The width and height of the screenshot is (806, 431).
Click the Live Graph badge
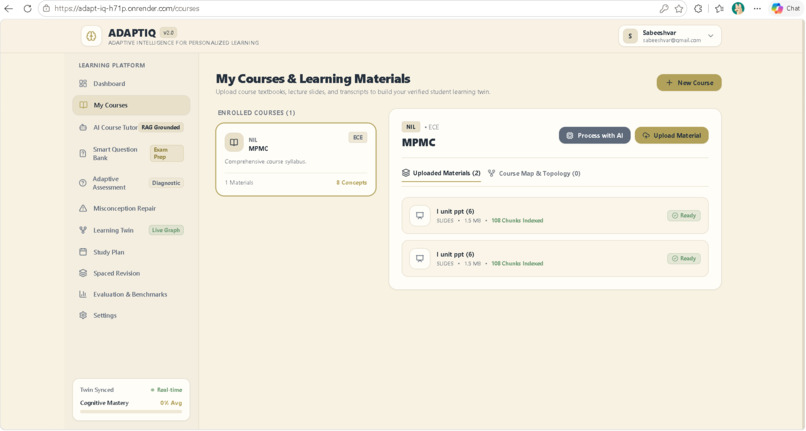[166, 230]
